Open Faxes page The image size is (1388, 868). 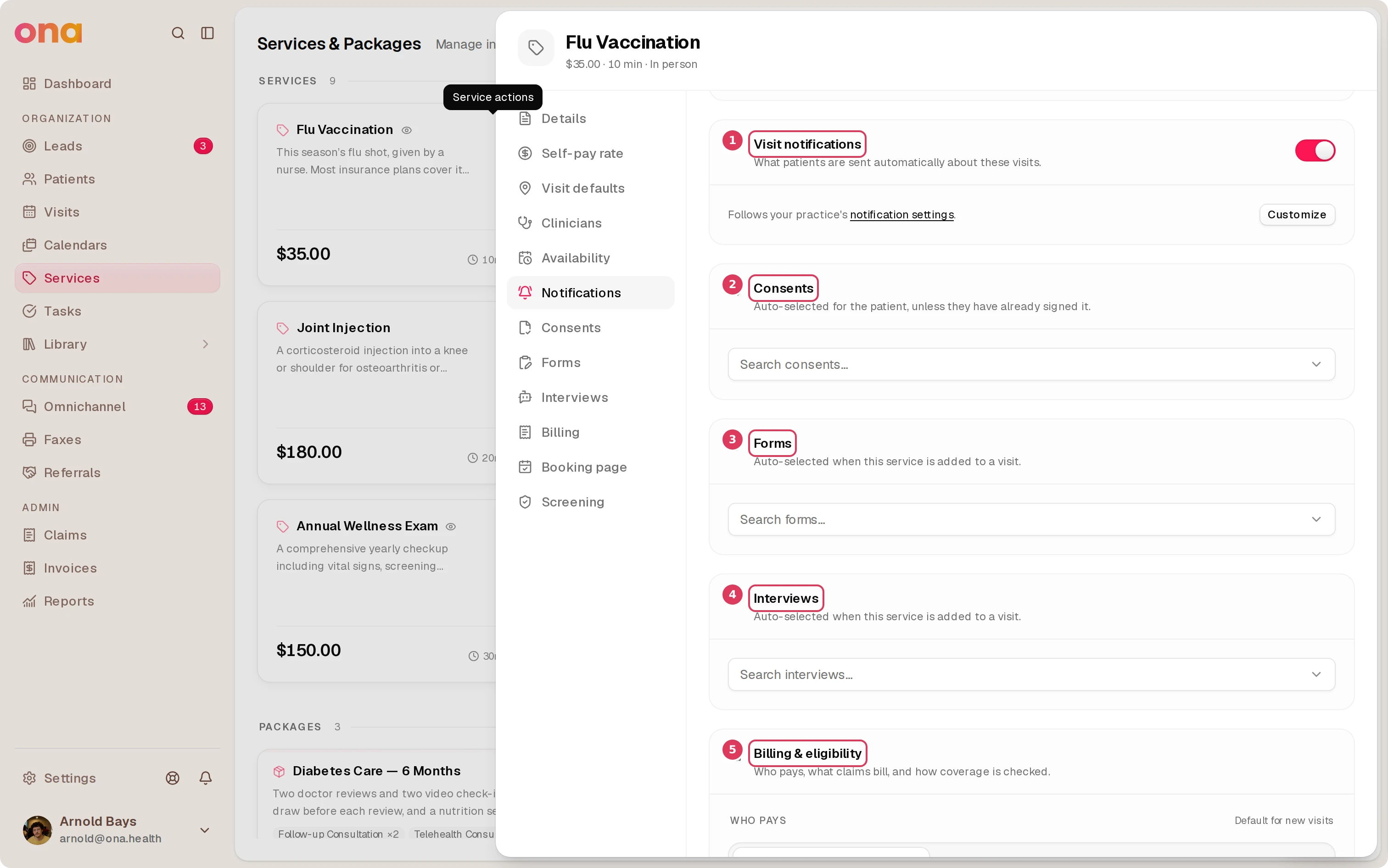(x=118, y=440)
